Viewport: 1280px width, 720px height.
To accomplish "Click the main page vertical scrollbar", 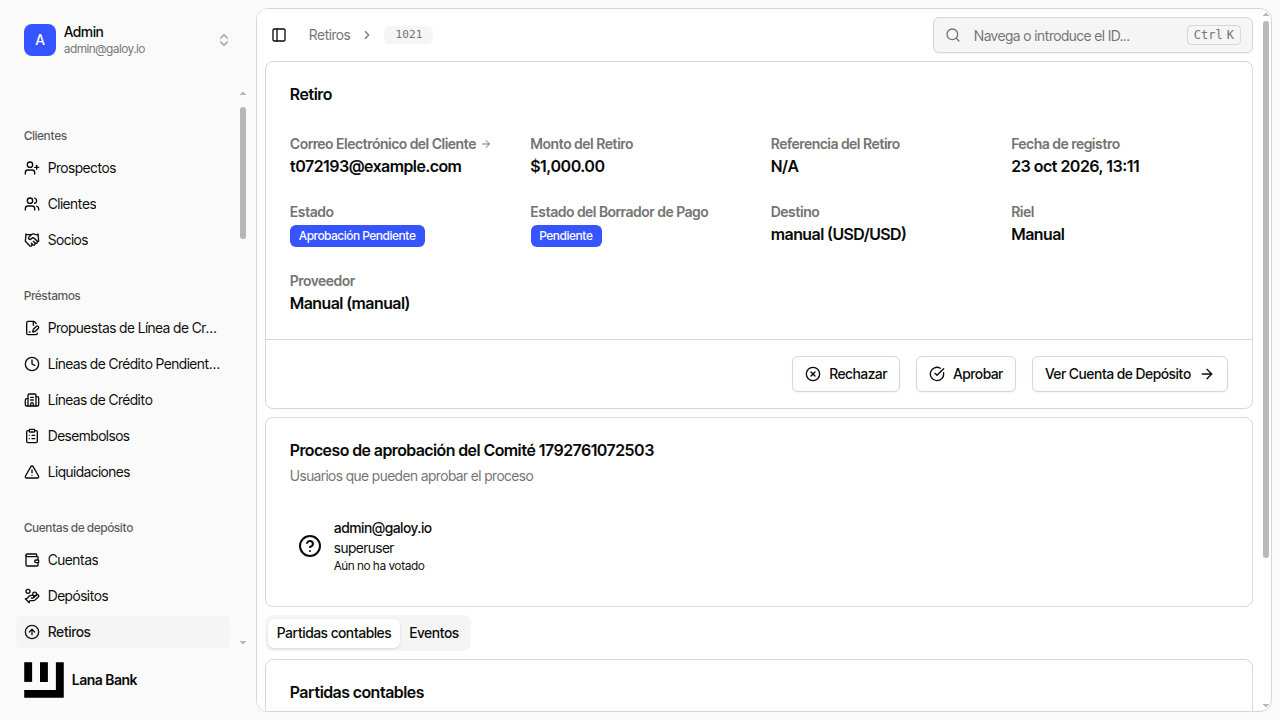I will tap(1266, 290).
